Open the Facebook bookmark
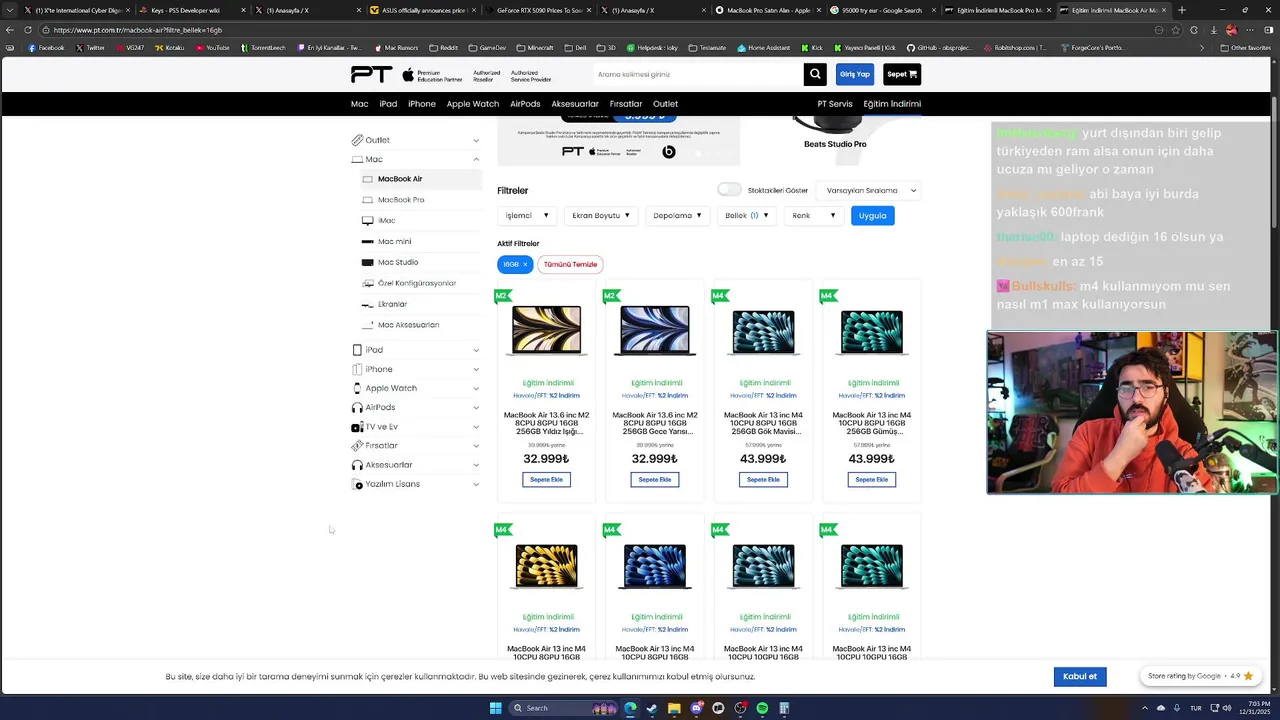This screenshot has height=720, width=1280. 46,47
